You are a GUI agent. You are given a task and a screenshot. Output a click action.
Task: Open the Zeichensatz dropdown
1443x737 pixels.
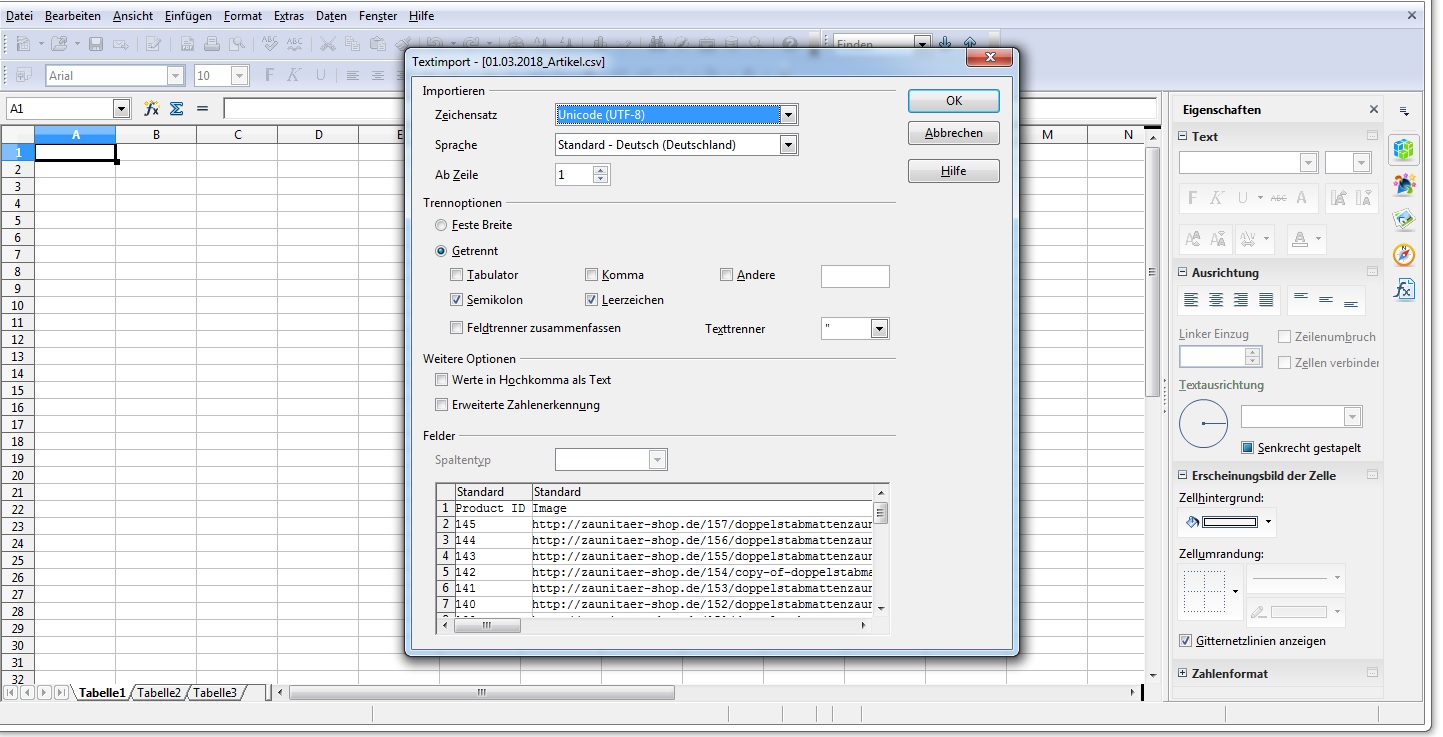[x=788, y=115]
